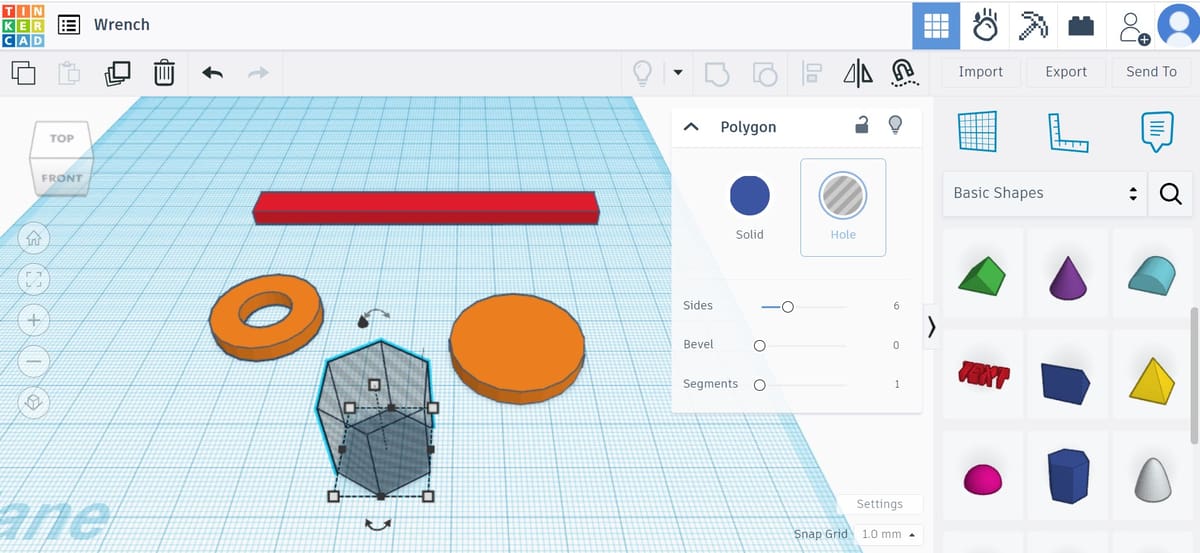Zoom in with plus icon

click(34, 321)
